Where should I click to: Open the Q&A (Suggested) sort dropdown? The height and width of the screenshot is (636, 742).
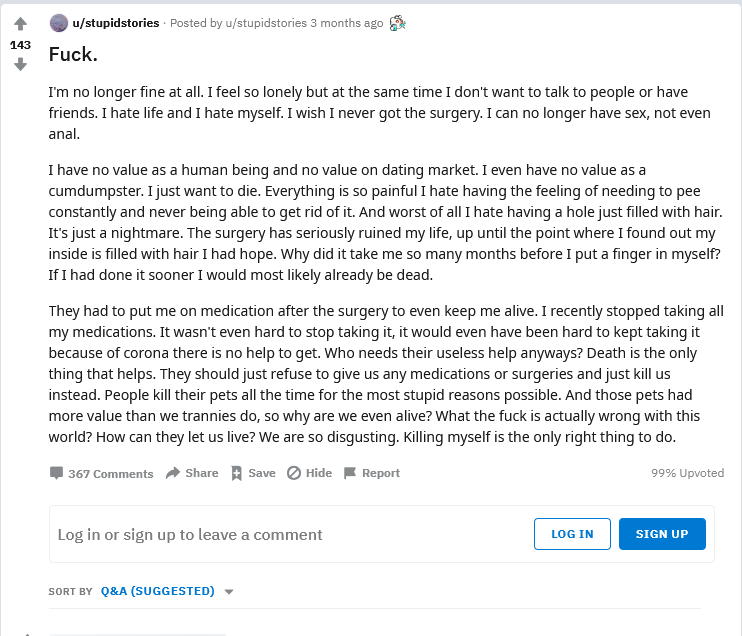[158, 591]
